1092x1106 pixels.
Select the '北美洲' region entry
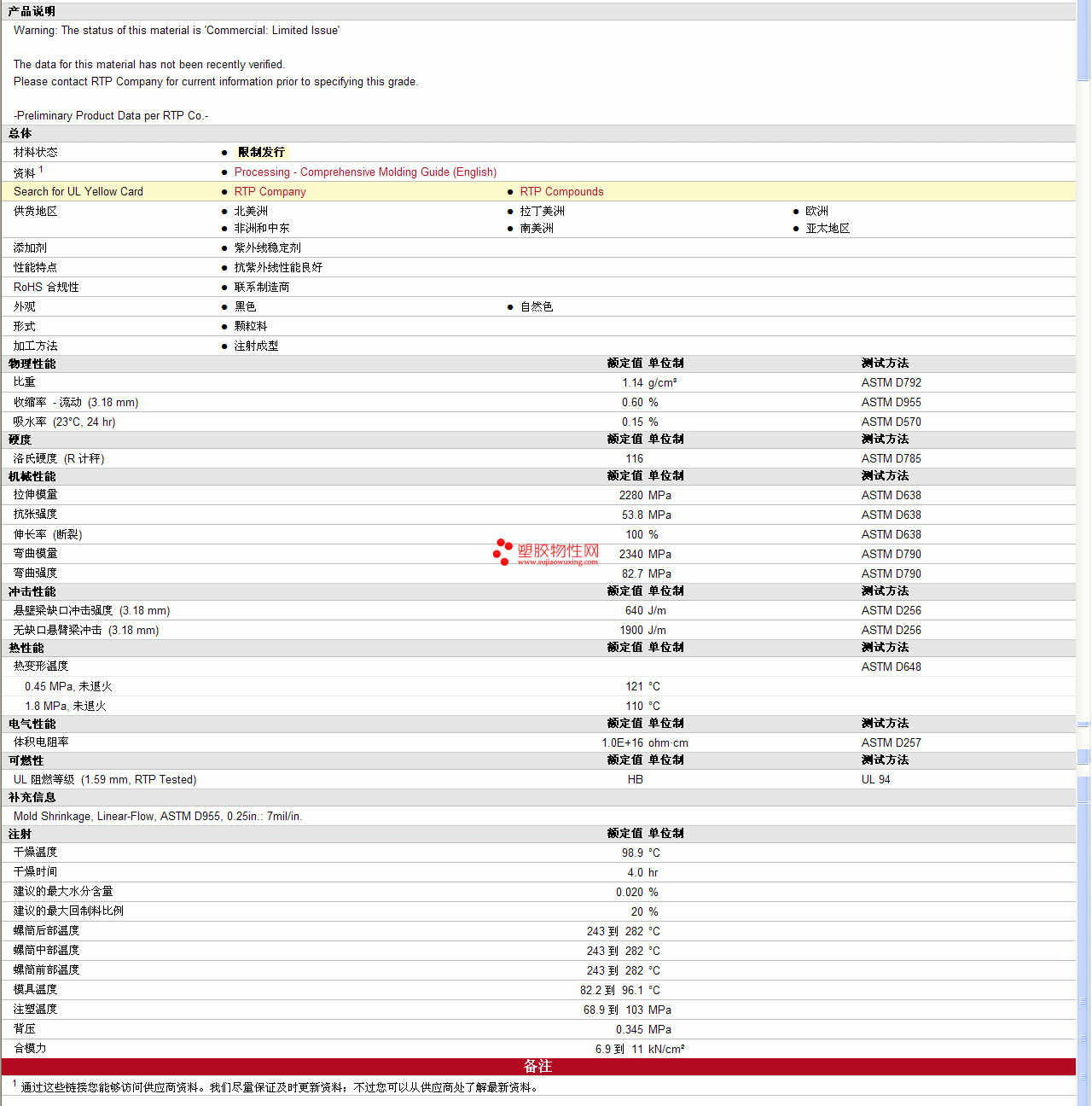tap(251, 212)
